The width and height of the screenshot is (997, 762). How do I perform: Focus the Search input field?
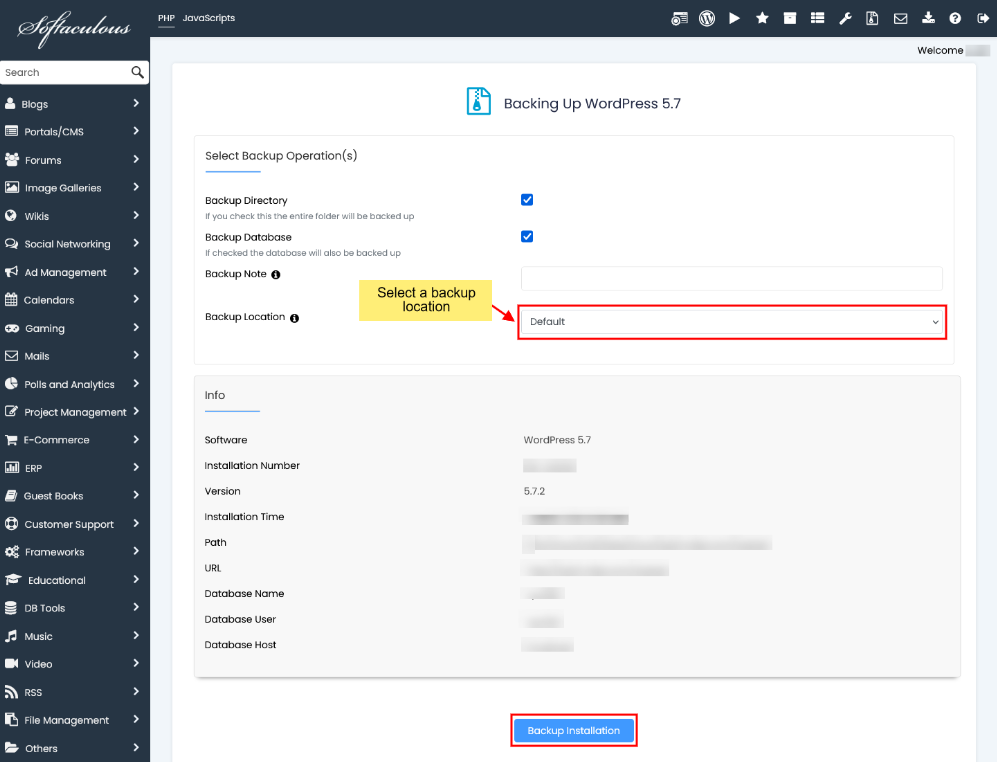(x=65, y=72)
